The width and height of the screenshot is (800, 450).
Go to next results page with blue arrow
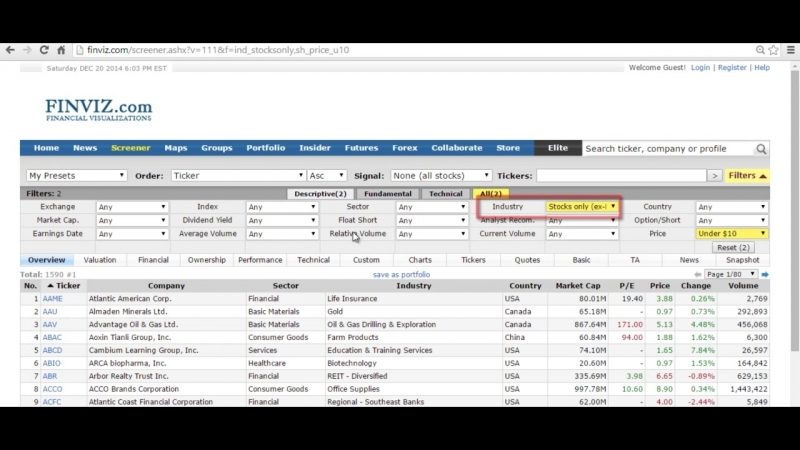tap(765, 274)
